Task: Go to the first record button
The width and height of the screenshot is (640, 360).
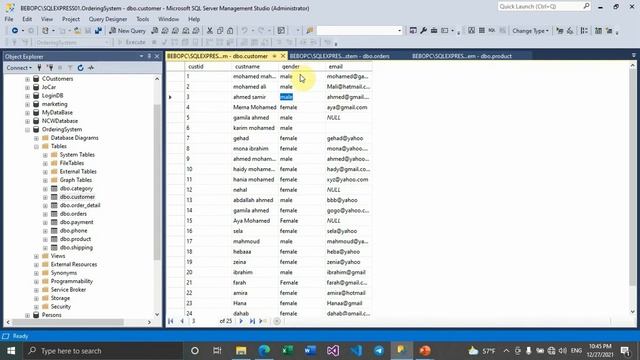Action: (x=171, y=321)
